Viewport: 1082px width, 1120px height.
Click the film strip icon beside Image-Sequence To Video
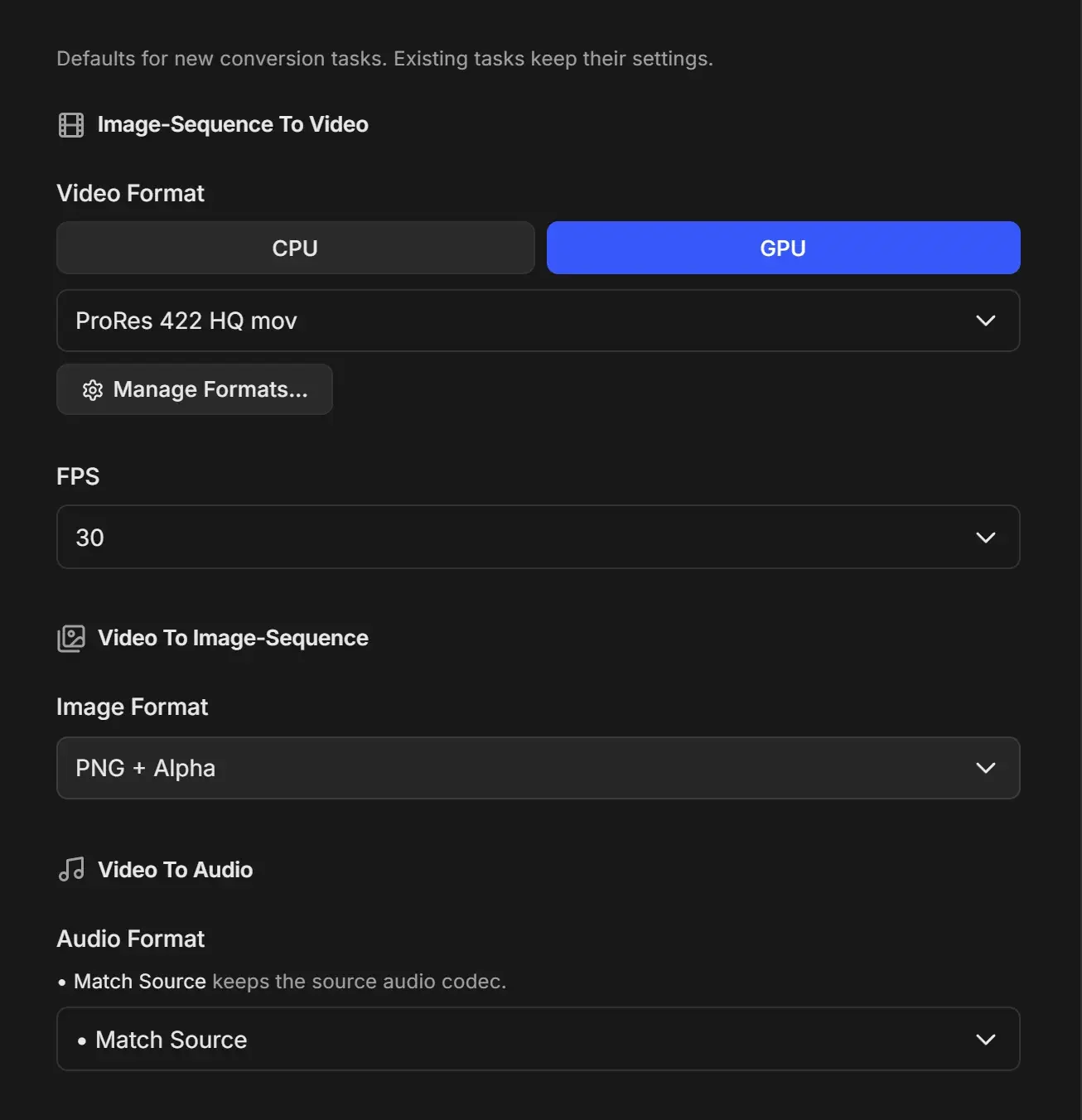click(x=71, y=125)
